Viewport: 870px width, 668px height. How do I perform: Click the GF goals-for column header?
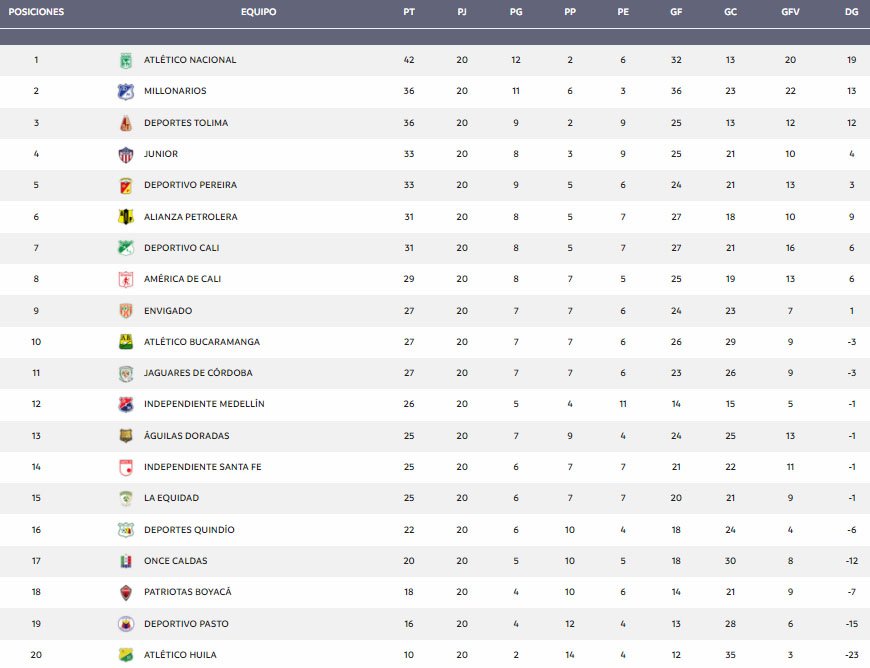pos(676,12)
